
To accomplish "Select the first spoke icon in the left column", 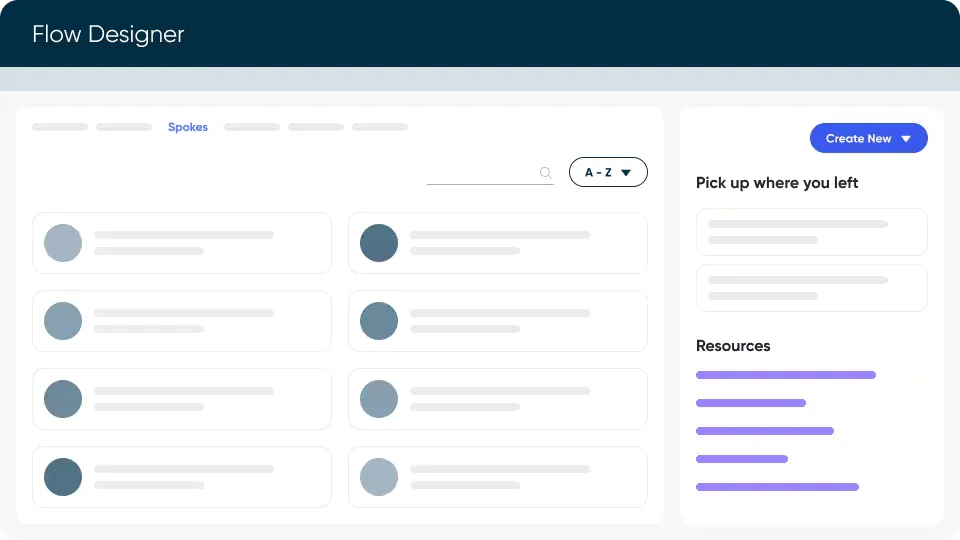I will 63,243.
